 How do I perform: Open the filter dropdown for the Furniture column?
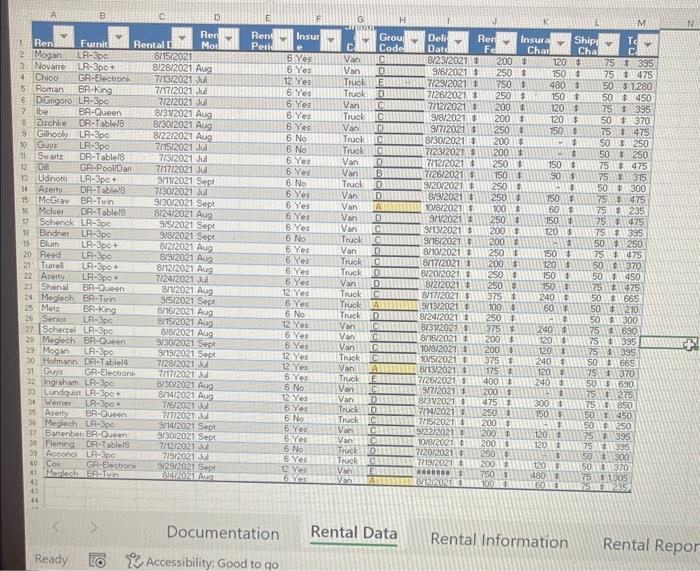(x=119, y=37)
